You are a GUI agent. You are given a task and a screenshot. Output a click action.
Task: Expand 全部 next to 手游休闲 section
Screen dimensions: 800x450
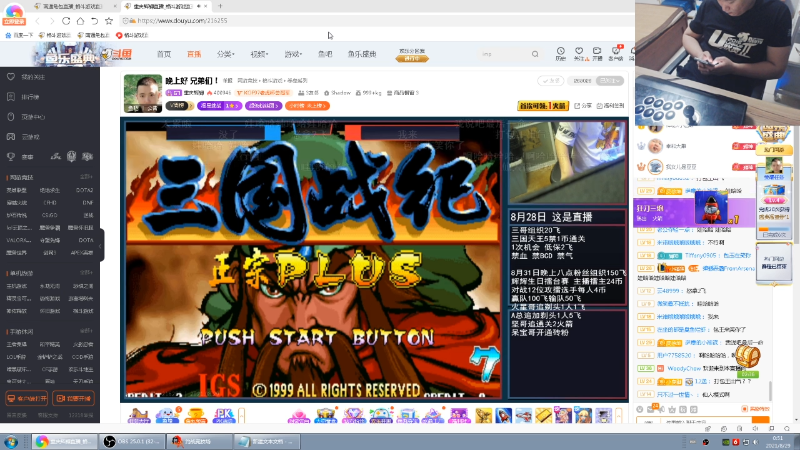86,331
